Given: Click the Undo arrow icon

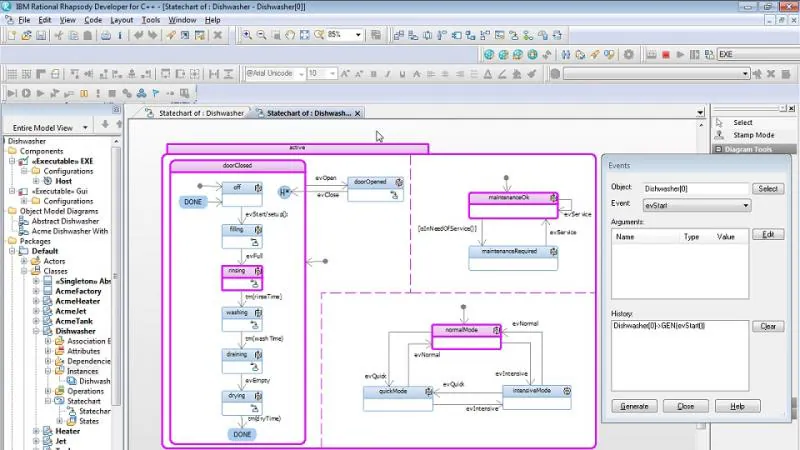Looking at the screenshot, I should 138,35.
